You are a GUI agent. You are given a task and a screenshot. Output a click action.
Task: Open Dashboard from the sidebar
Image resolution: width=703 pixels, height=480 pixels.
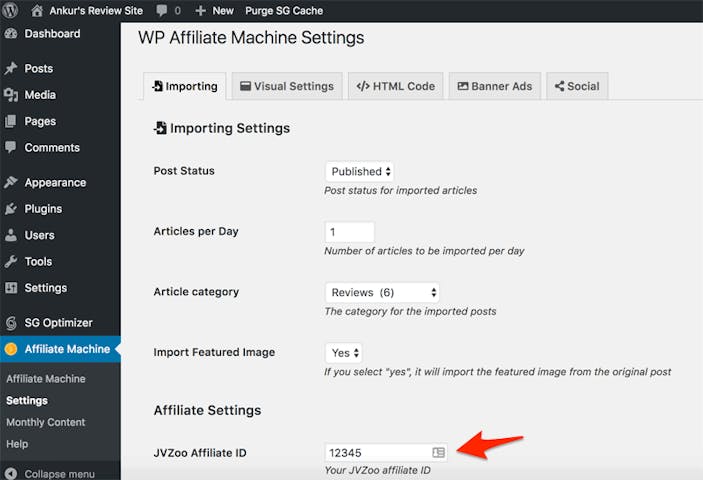(x=52, y=34)
